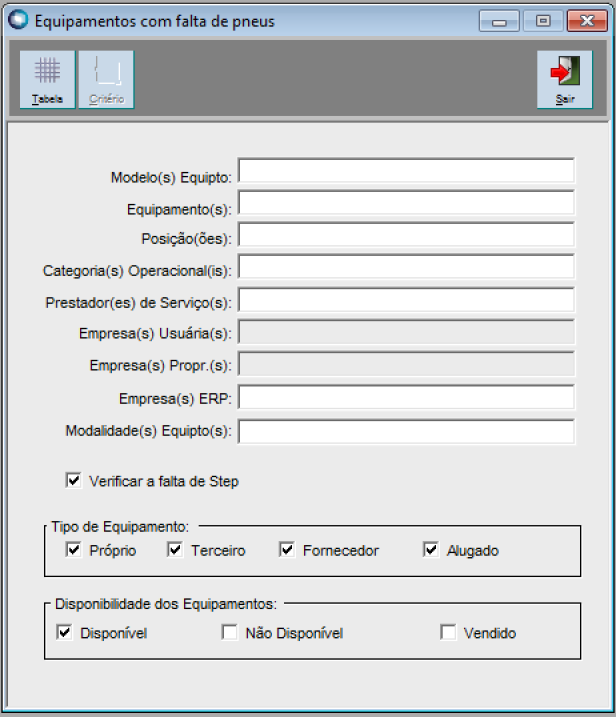Enable the Não Disponível checkbox
Screen dimensions: 616x717
(230, 632)
